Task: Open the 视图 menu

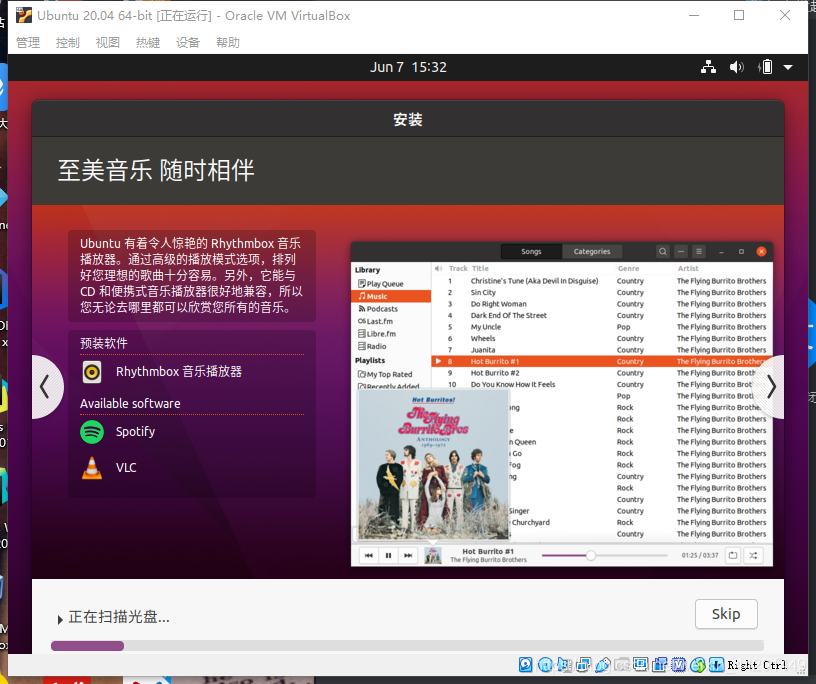Action: 108,43
